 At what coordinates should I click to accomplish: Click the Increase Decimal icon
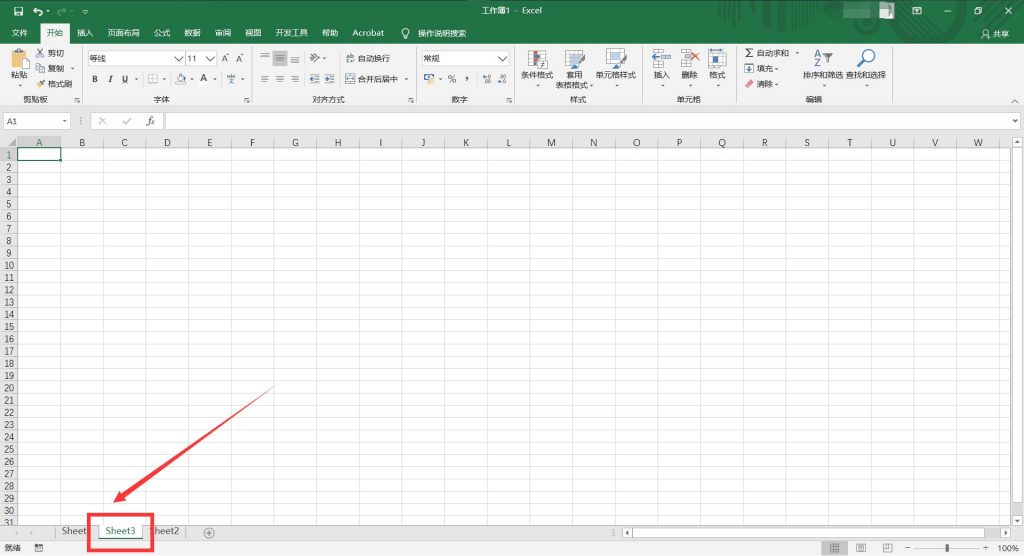coord(487,79)
